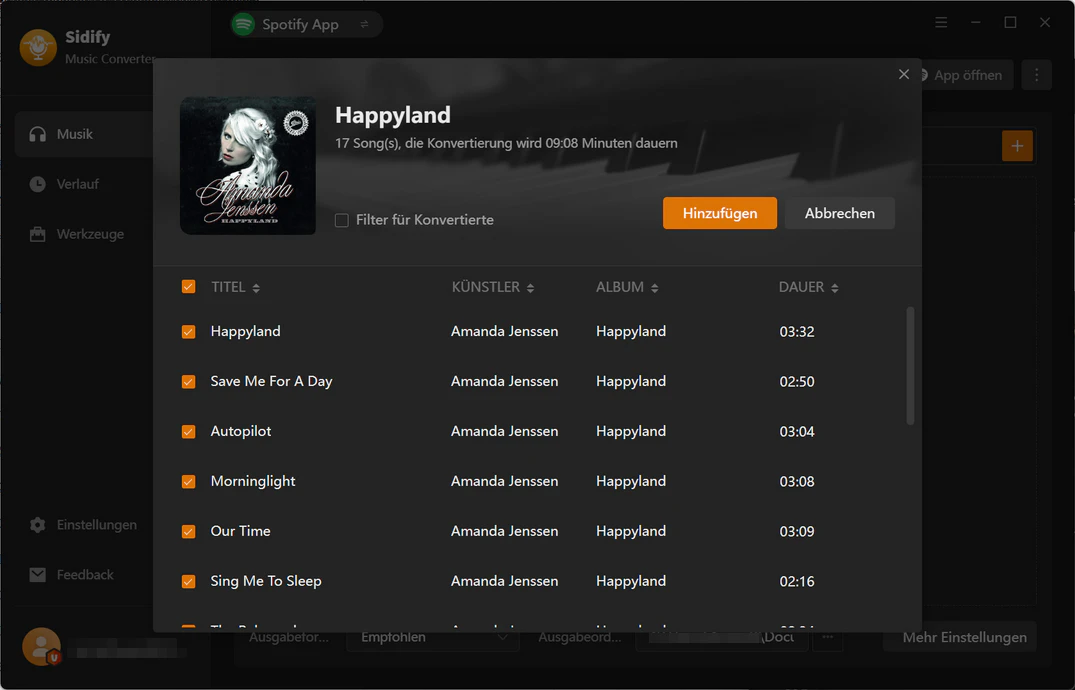This screenshot has height=690, width=1075.
Task: Toggle the select-all checkbox beside TITEL
Action: tap(189, 287)
